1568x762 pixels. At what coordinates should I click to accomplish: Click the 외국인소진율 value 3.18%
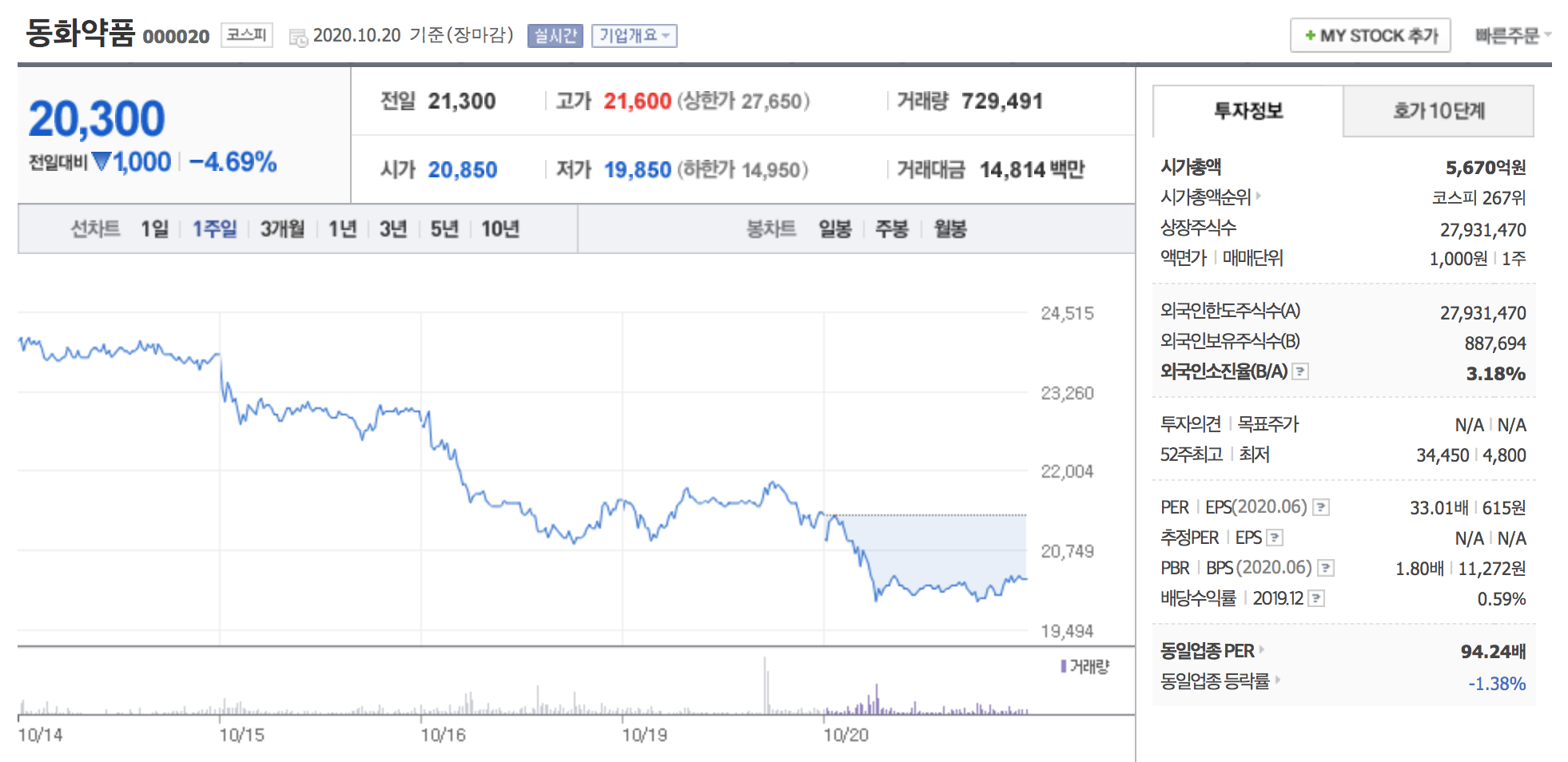coord(1496,374)
